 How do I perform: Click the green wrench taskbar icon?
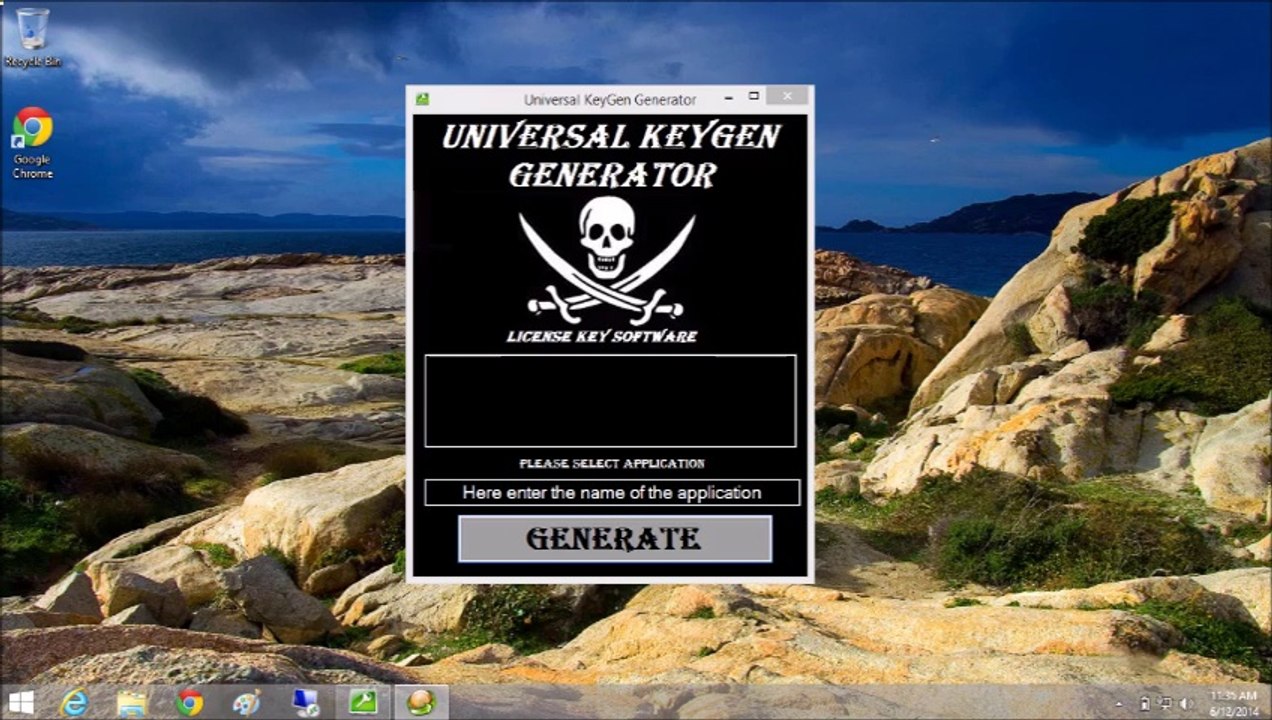click(362, 702)
